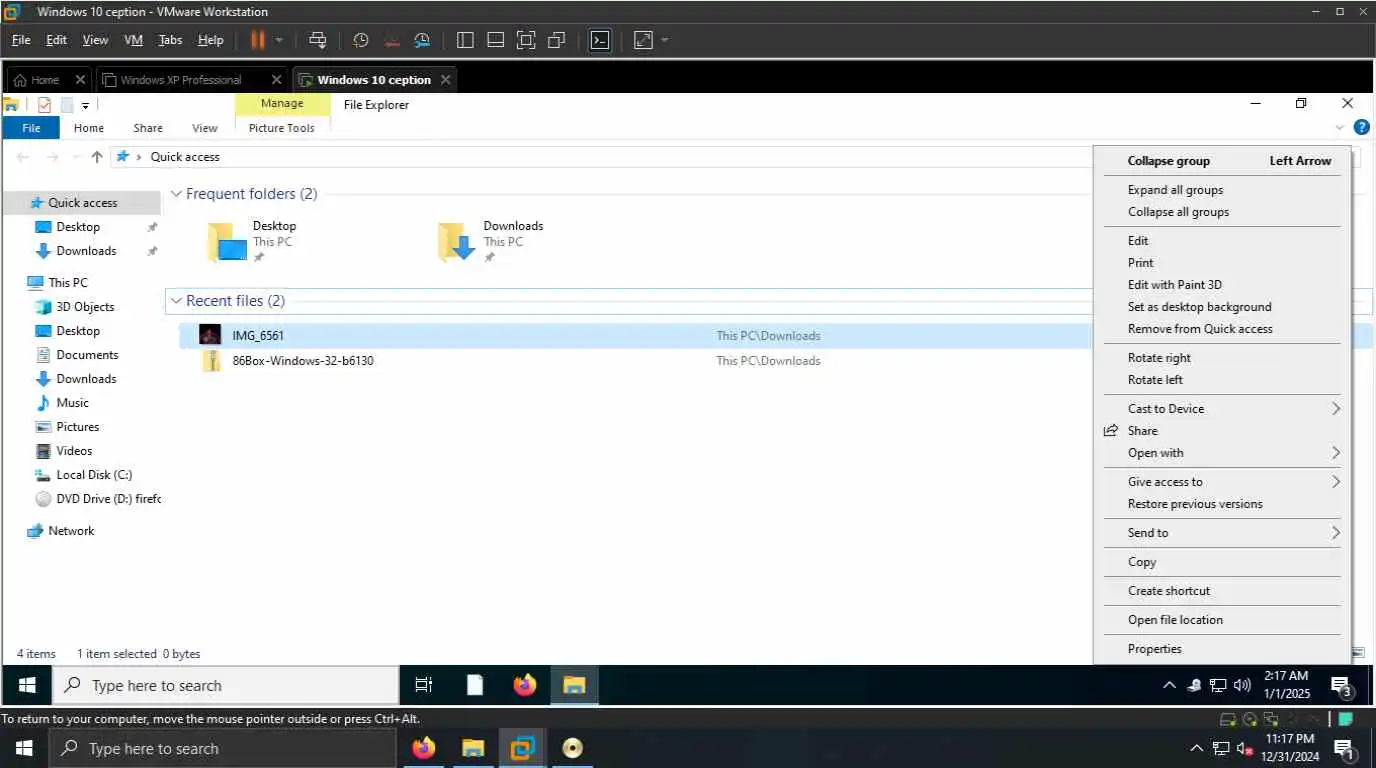The height and width of the screenshot is (768, 1376).
Task: Take a snapshot using the clock icon
Action: (361, 40)
